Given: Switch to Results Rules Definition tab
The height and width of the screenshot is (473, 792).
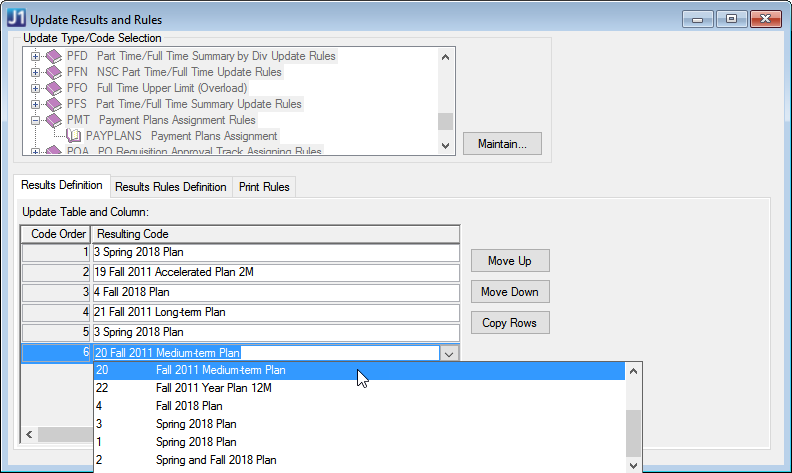Looking at the screenshot, I should point(169,187).
